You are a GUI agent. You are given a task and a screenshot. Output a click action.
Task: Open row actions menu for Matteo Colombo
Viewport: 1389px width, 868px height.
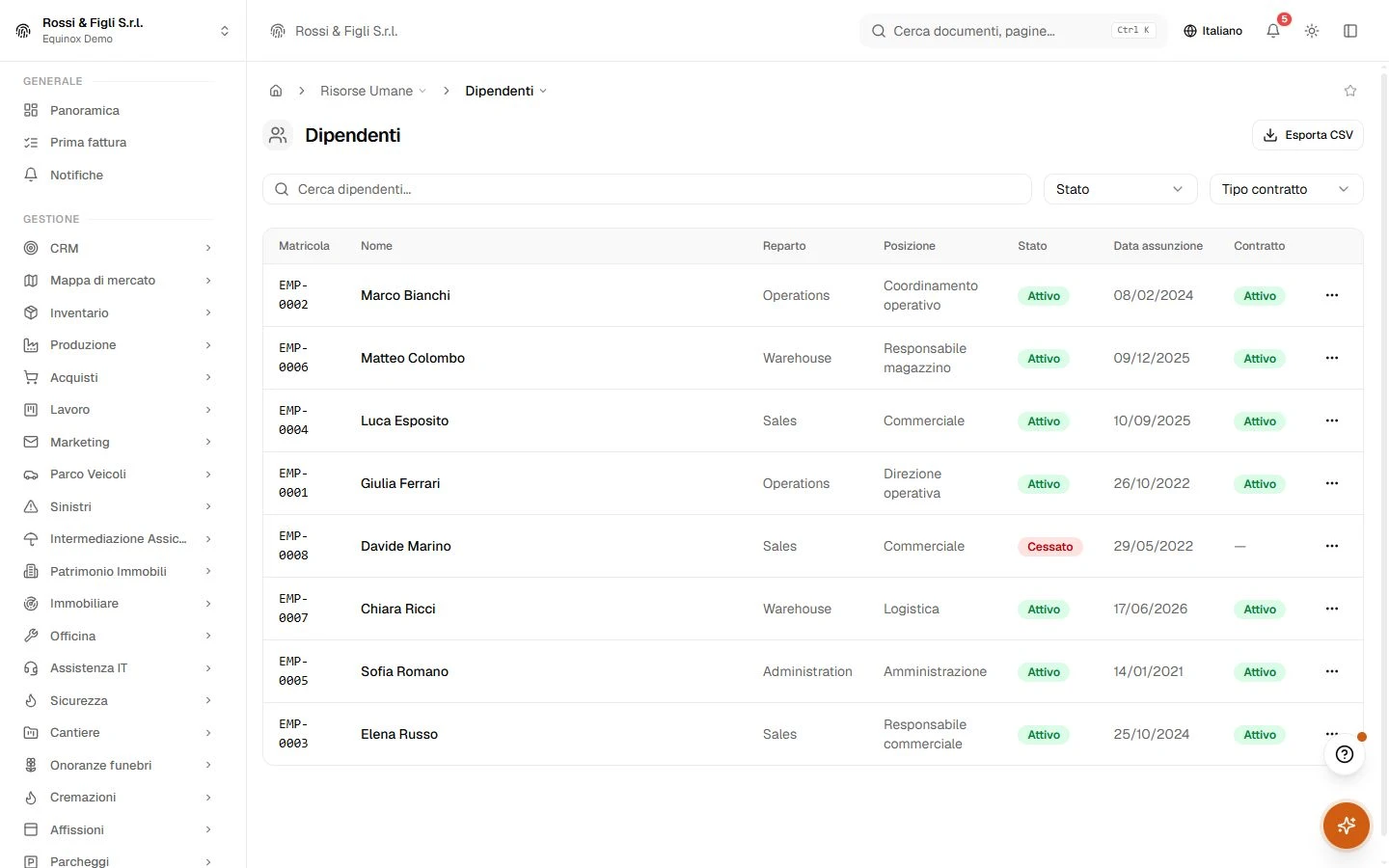click(1332, 358)
